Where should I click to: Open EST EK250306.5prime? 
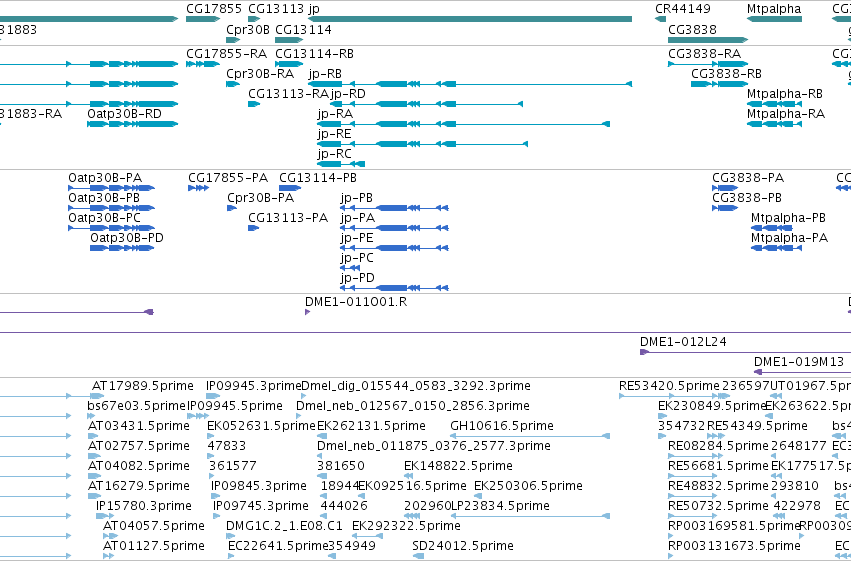(528, 486)
